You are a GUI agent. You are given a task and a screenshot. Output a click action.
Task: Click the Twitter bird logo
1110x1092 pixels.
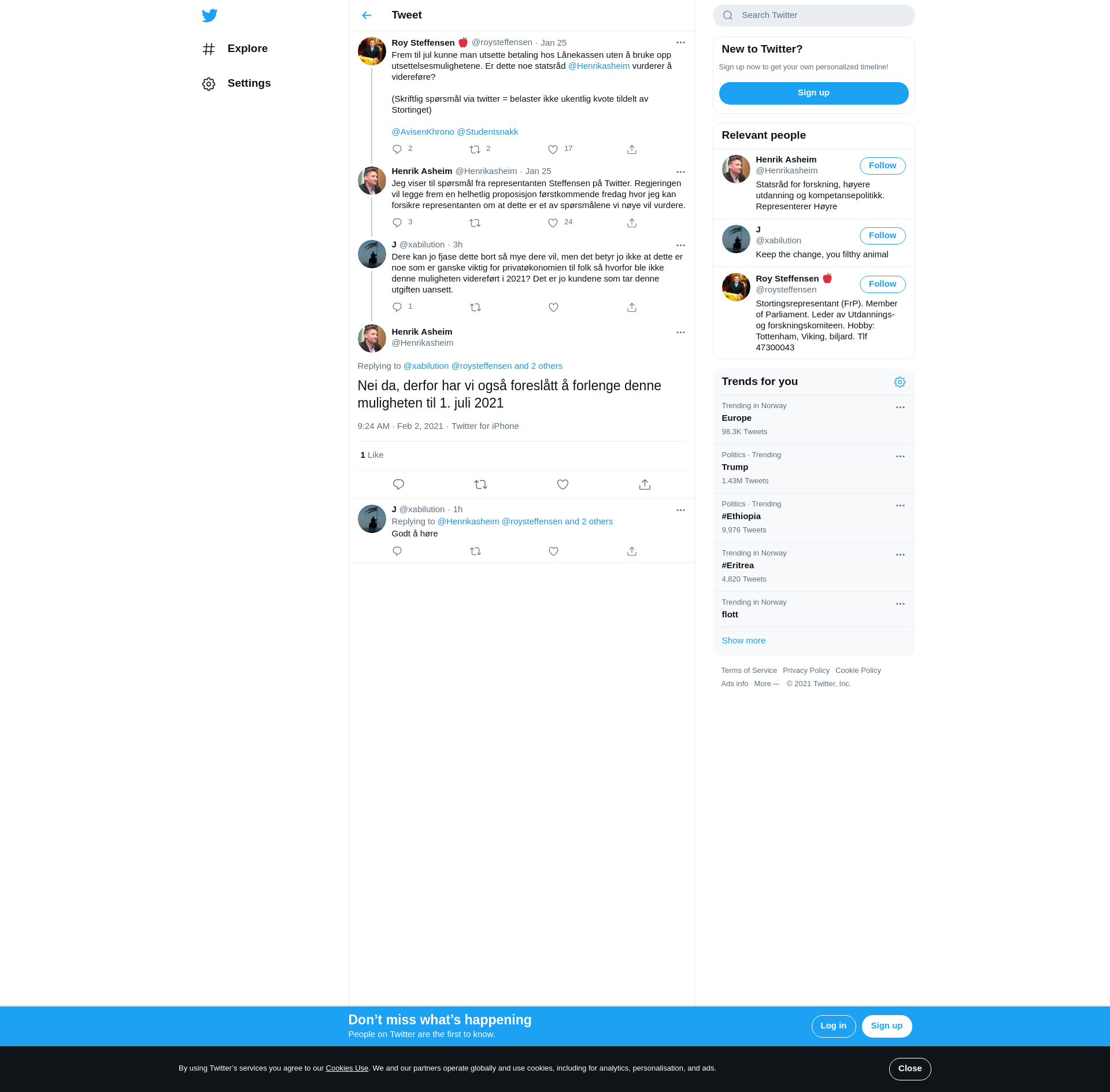point(209,16)
